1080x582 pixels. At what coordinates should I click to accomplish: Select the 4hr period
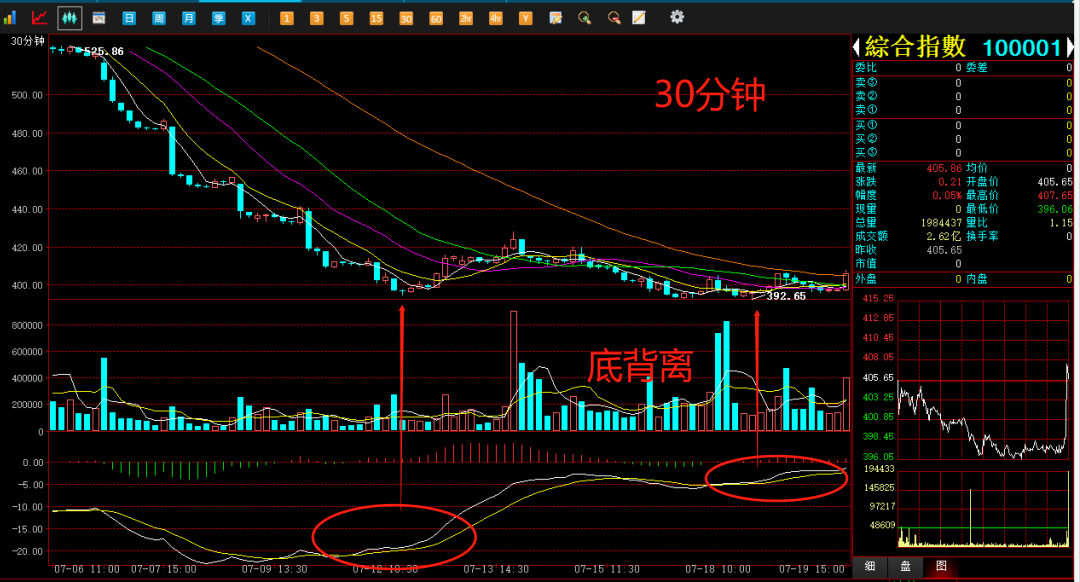[496, 19]
